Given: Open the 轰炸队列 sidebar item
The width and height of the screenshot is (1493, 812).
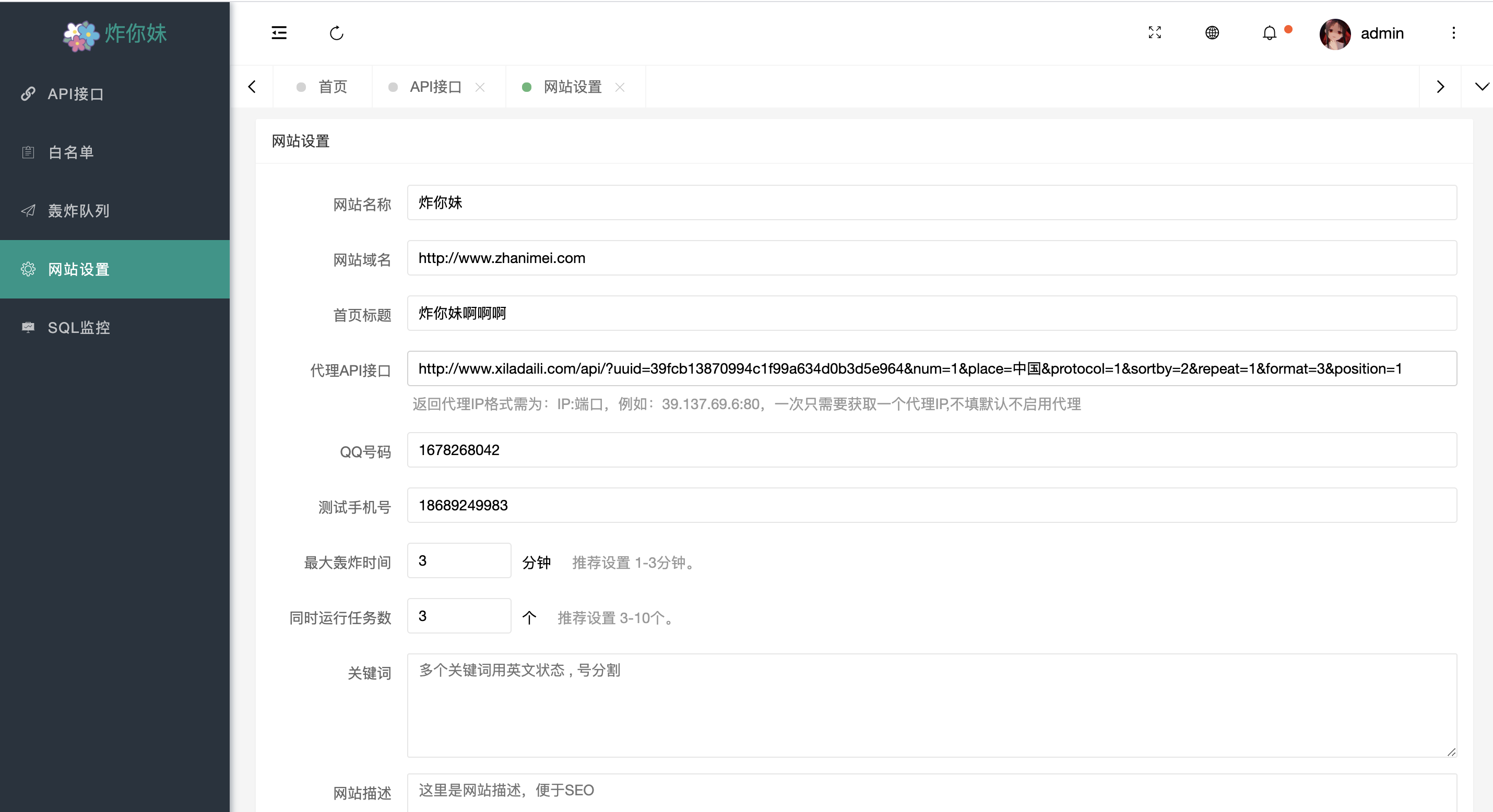Looking at the screenshot, I should [x=79, y=210].
